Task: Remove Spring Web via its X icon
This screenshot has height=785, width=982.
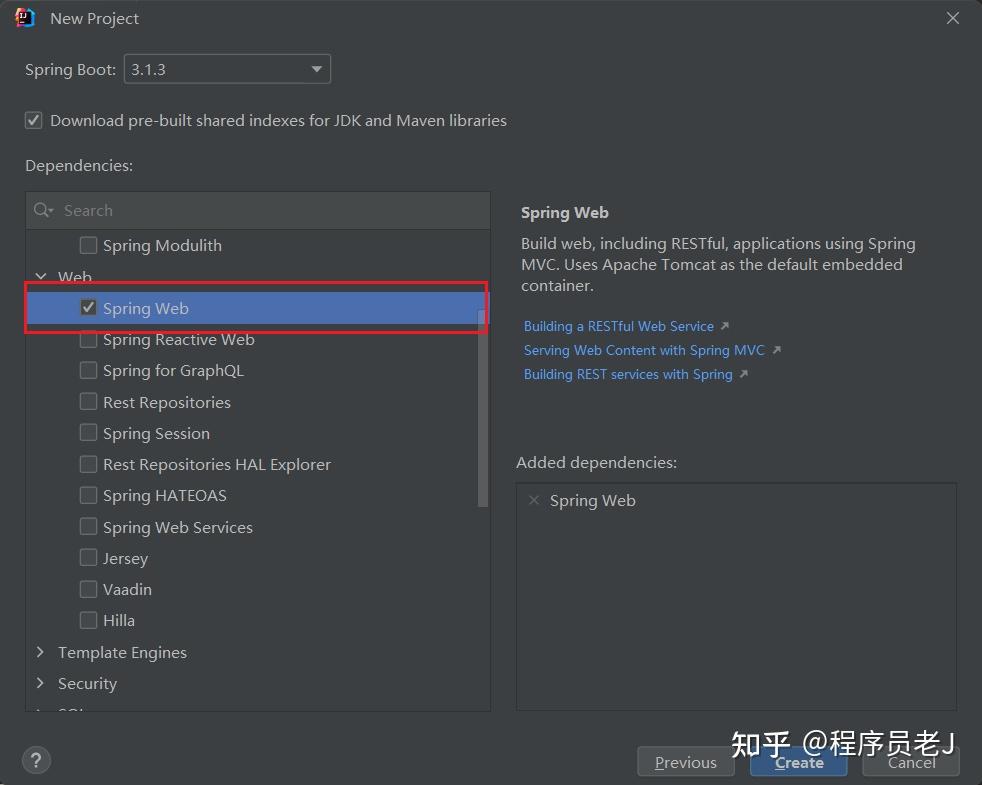Action: tap(534, 500)
